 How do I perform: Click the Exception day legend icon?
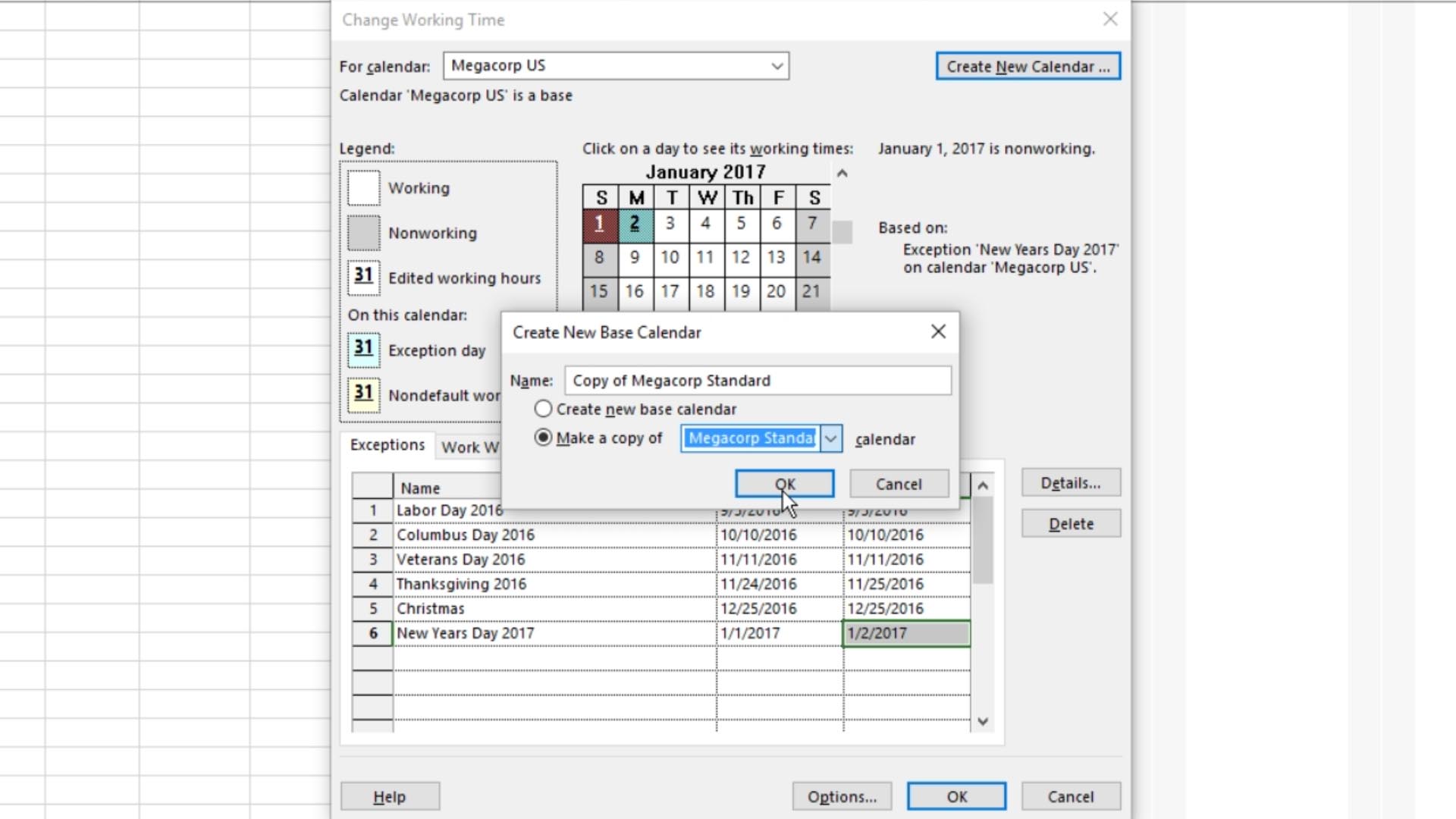(363, 350)
